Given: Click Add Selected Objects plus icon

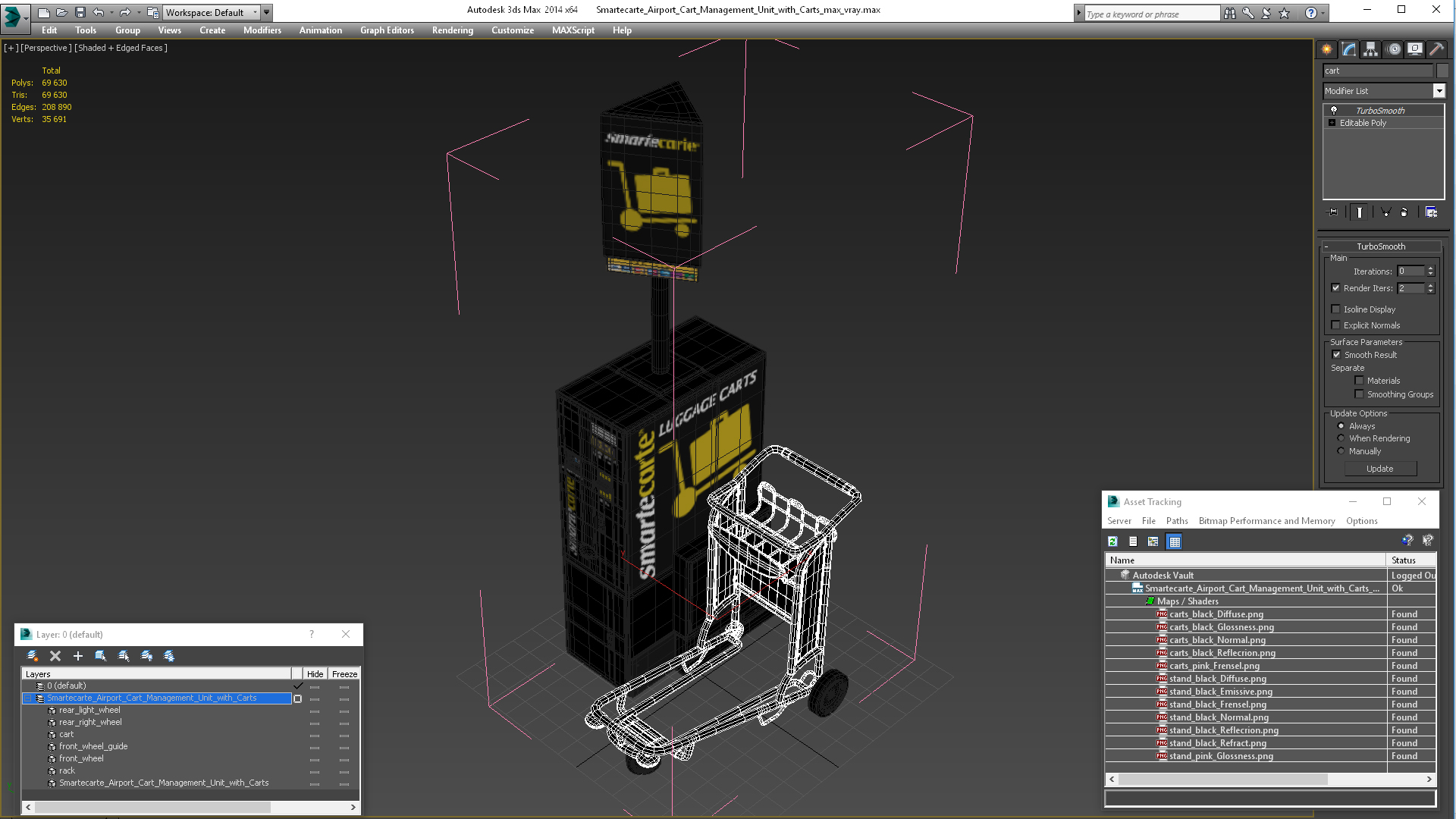Looking at the screenshot, I should [78, 656].
